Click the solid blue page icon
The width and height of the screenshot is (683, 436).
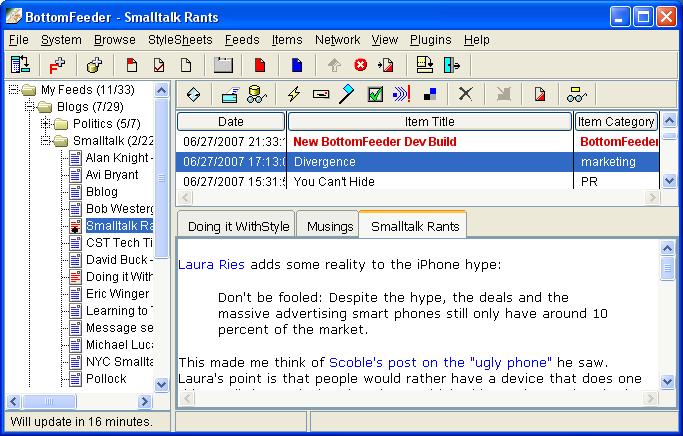click(297, 65)
